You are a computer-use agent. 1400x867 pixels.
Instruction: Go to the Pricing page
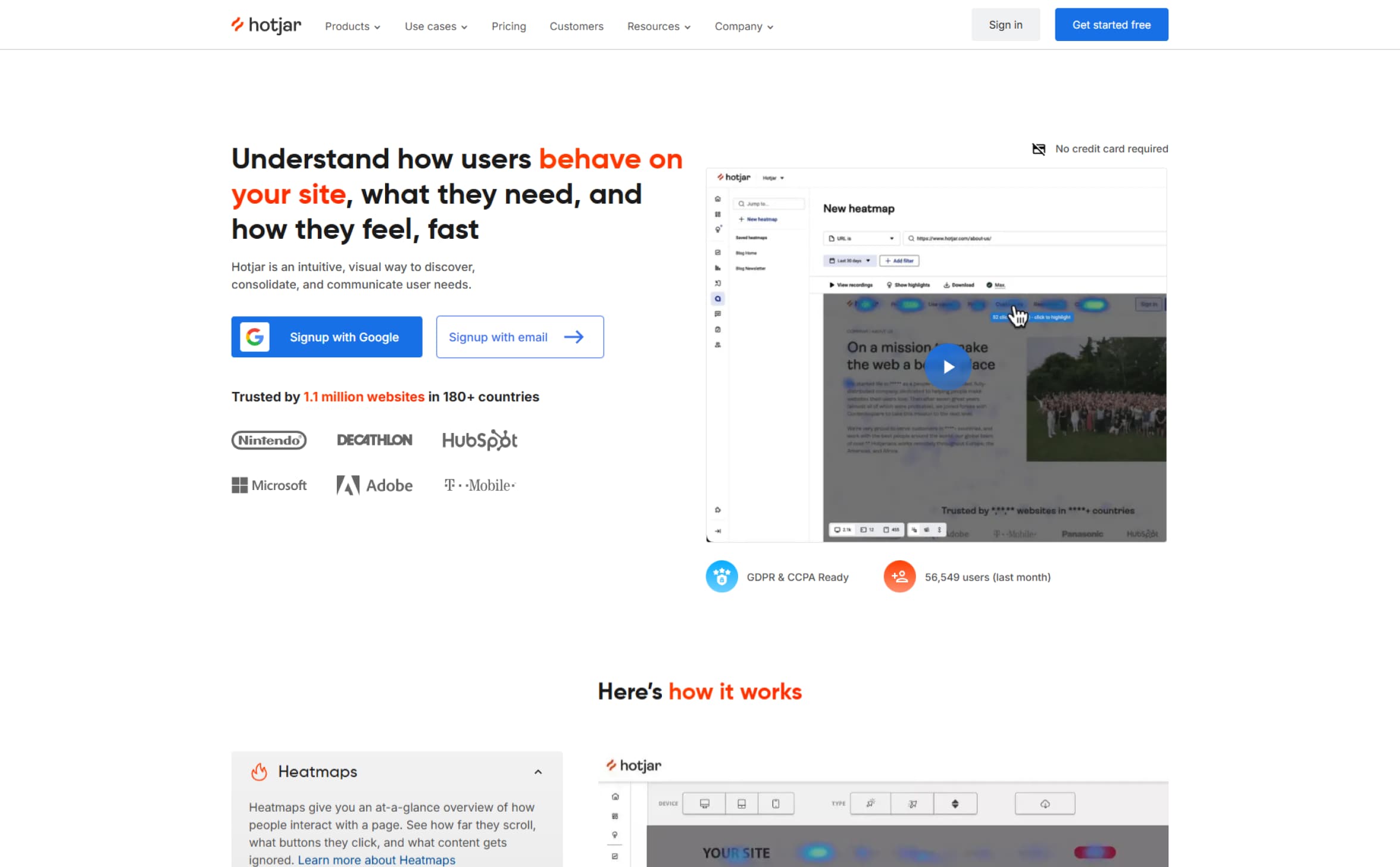point(508,26)
